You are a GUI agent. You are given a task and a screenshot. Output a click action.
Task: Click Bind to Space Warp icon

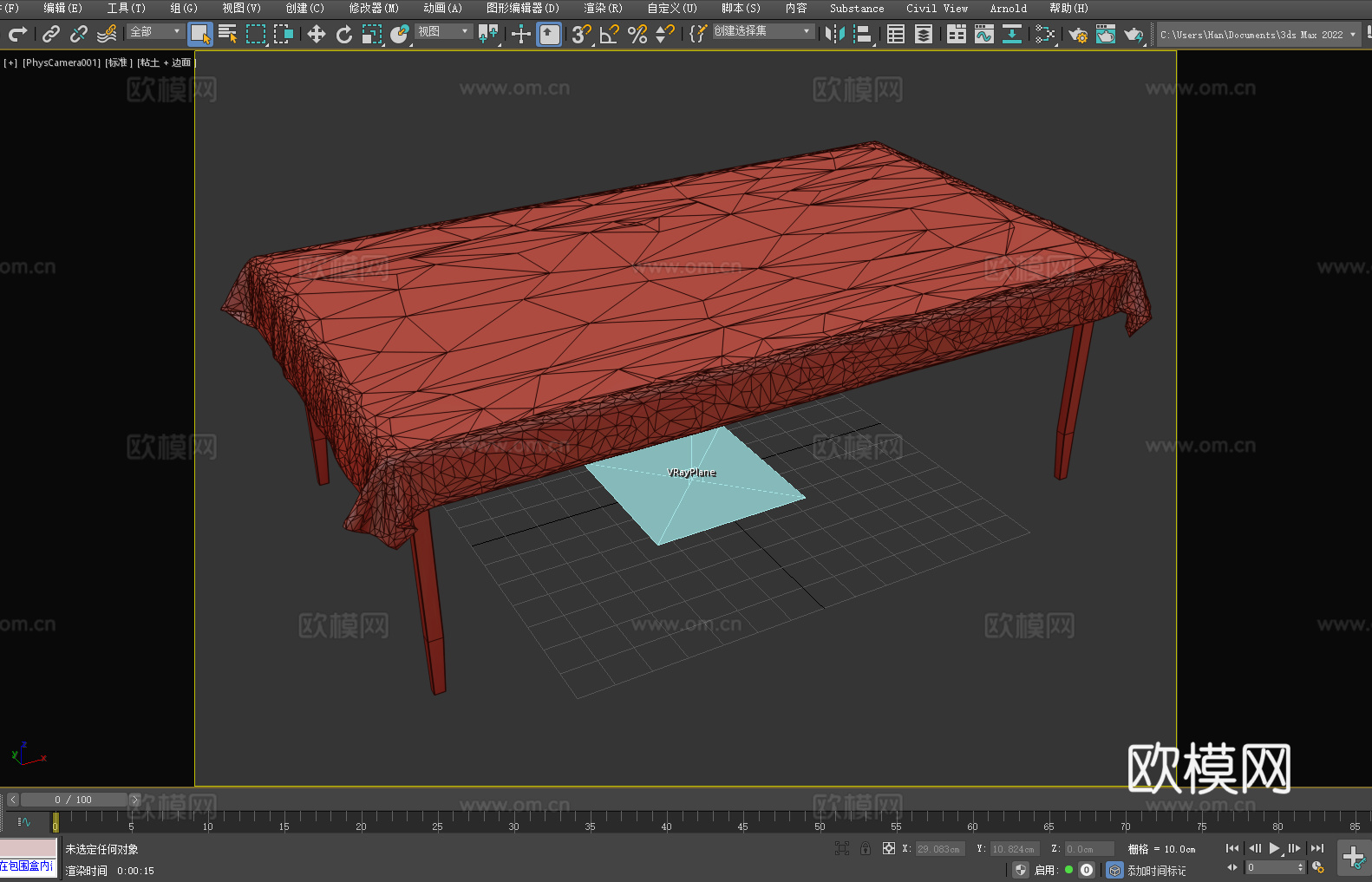107,34
